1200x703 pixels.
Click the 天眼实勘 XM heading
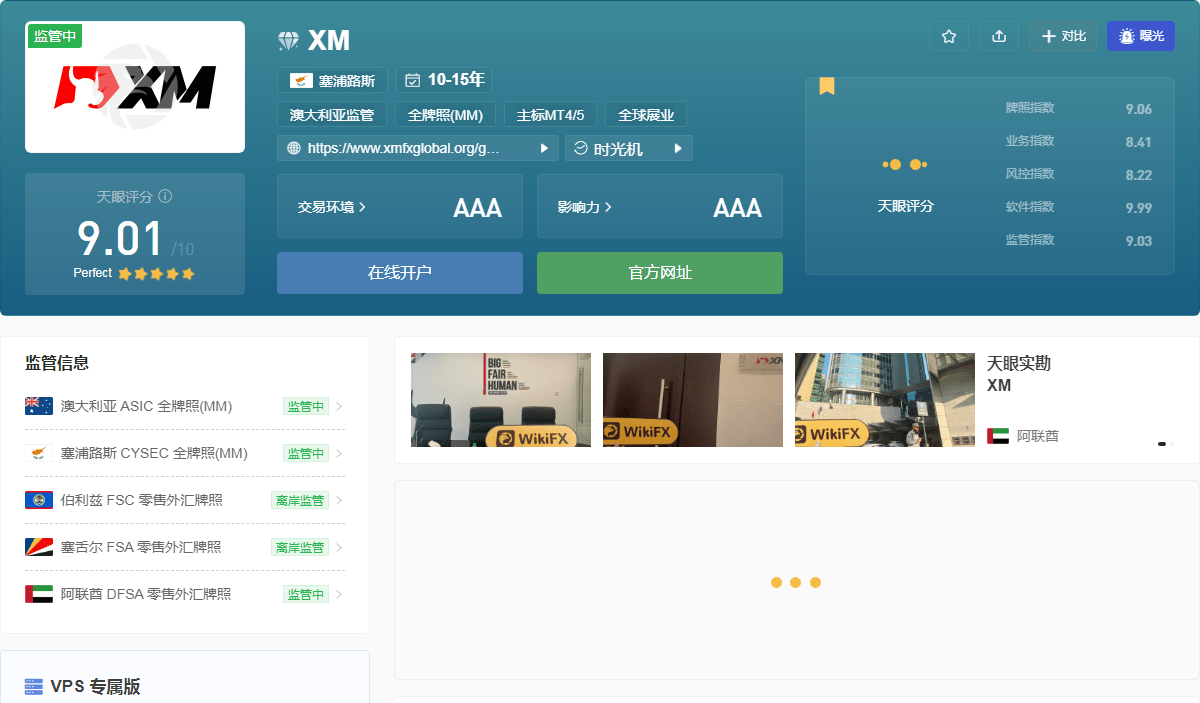[1019, 374]
